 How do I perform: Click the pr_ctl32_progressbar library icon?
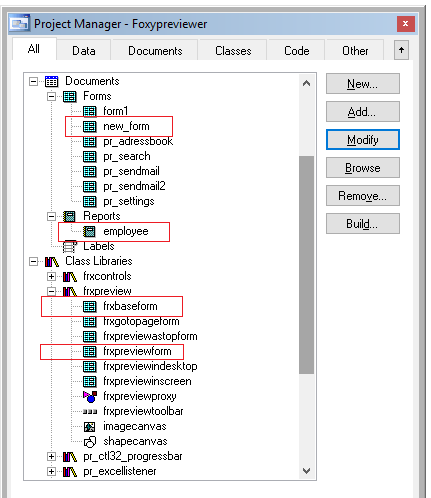click(70, 456)
